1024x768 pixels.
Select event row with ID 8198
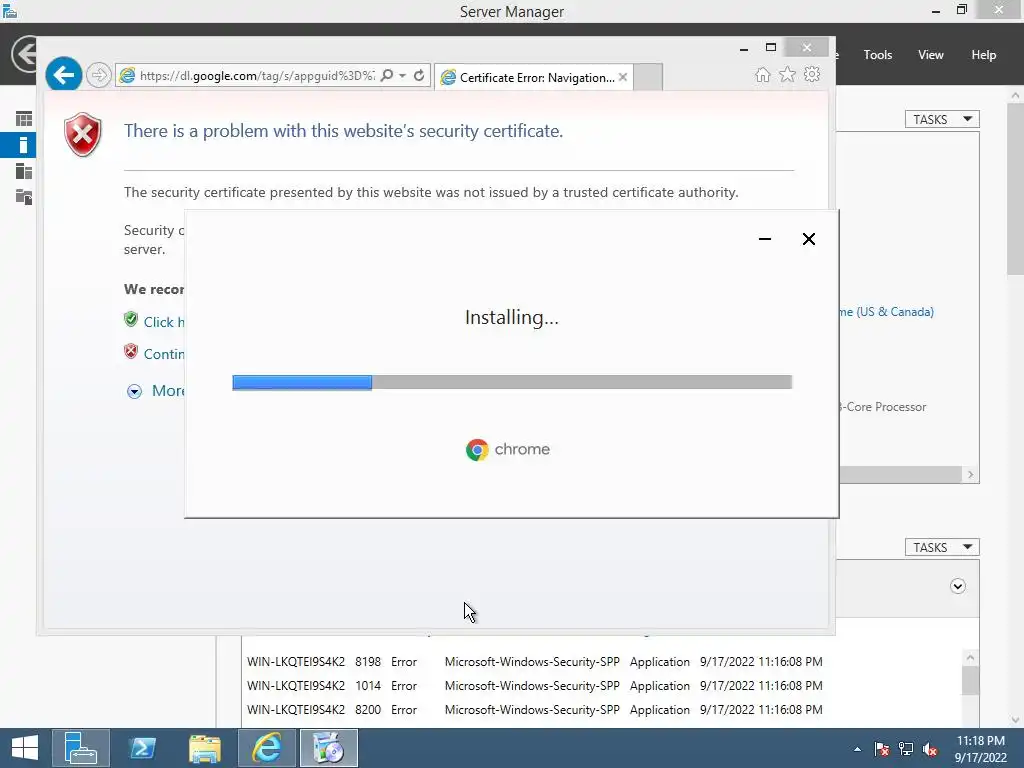point(534,662)
